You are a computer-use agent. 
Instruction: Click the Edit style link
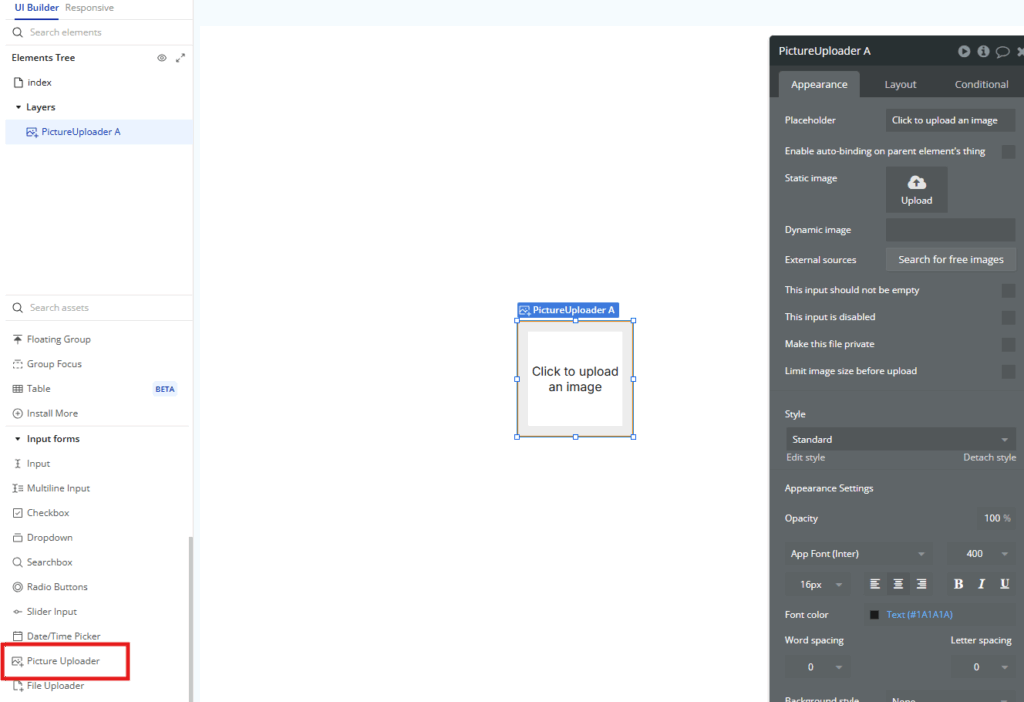805,458
